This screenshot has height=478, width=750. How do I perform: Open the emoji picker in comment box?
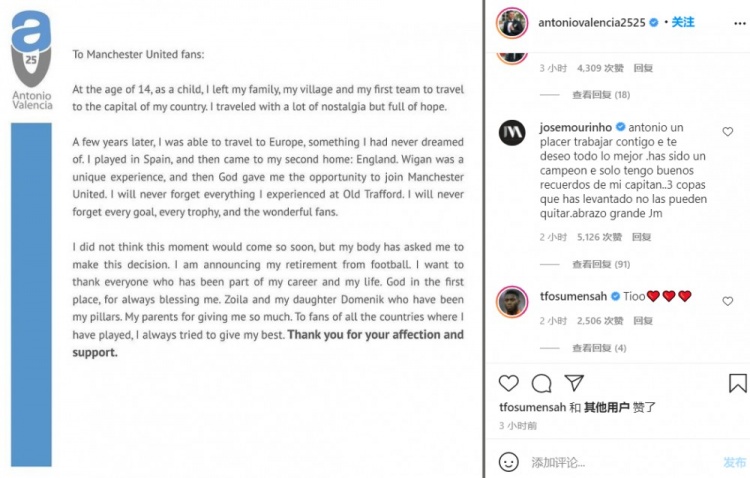click(508, 462)
